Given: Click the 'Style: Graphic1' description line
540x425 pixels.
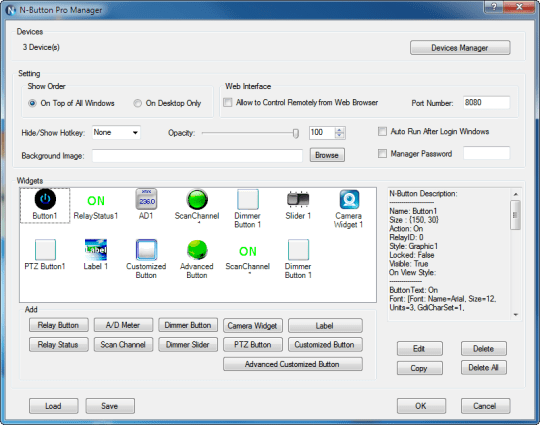Looking at the screenshot, I should point(413,246).
